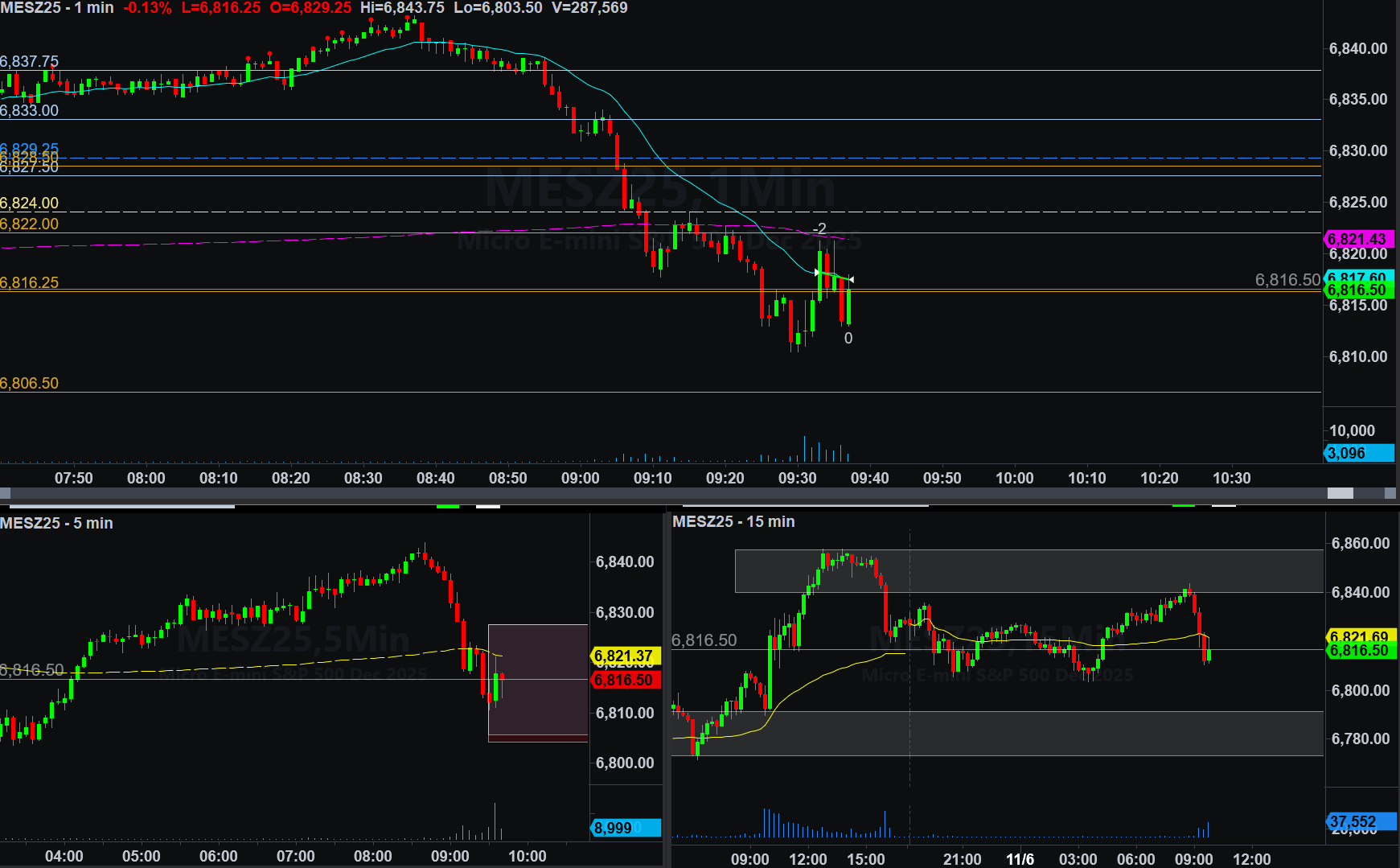
Task: Select the 6,833.00 horizontal level label
Action: click(x=30, y=110)
